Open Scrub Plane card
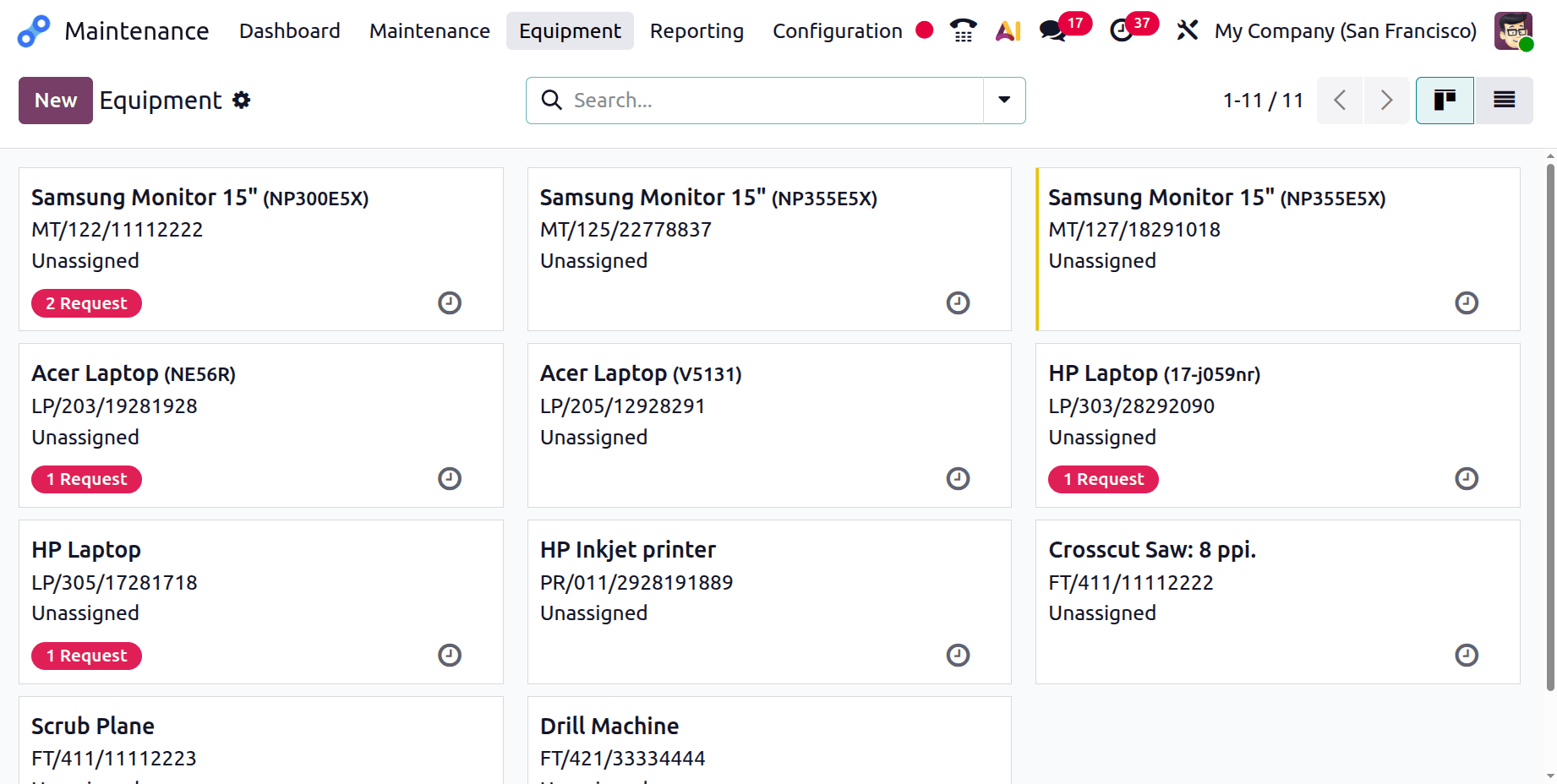The width and height of the screenshot is (1557, 784). point(261,740)
